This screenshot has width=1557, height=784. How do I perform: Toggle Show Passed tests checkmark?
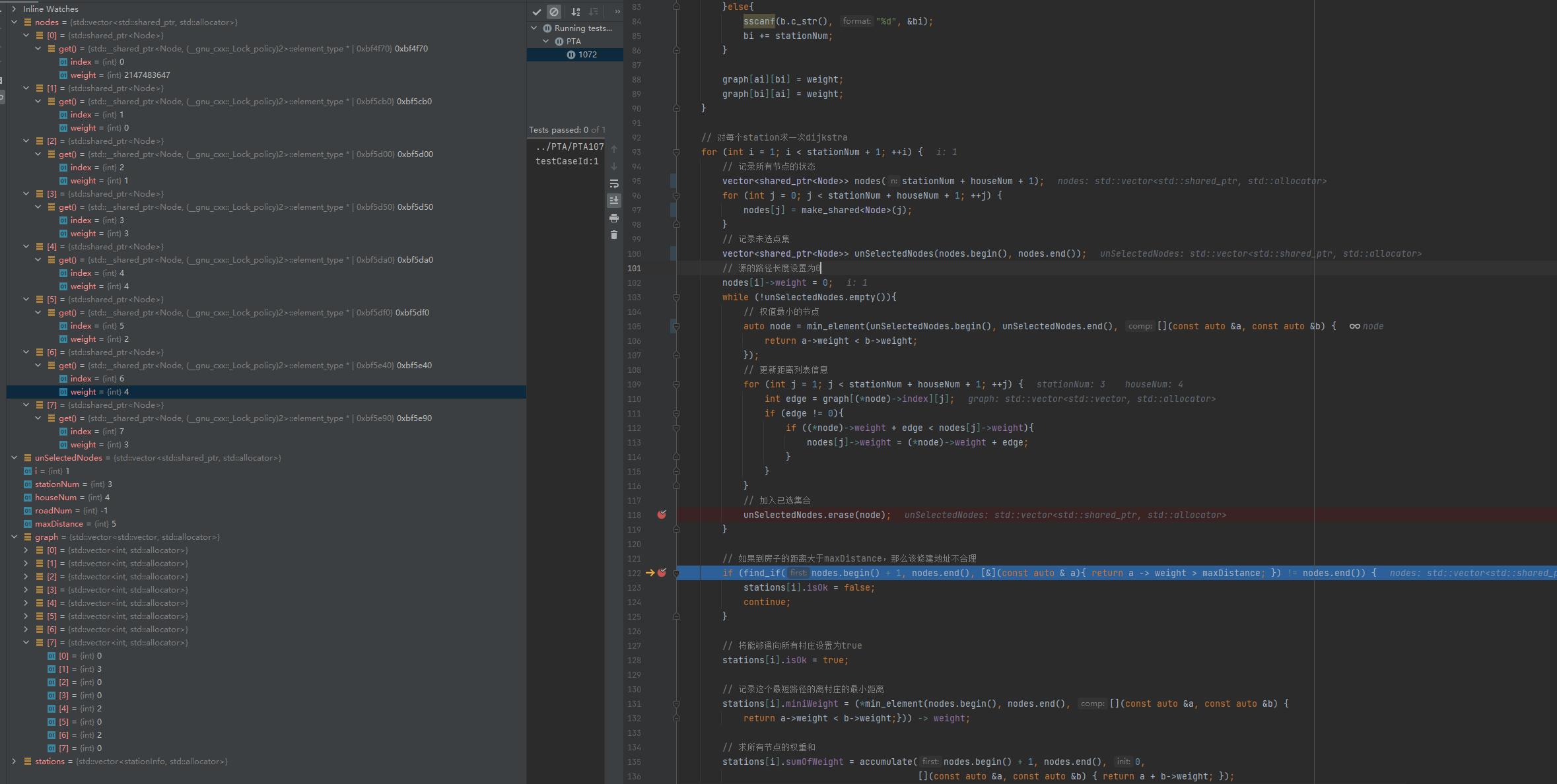(x=537, y=12)
